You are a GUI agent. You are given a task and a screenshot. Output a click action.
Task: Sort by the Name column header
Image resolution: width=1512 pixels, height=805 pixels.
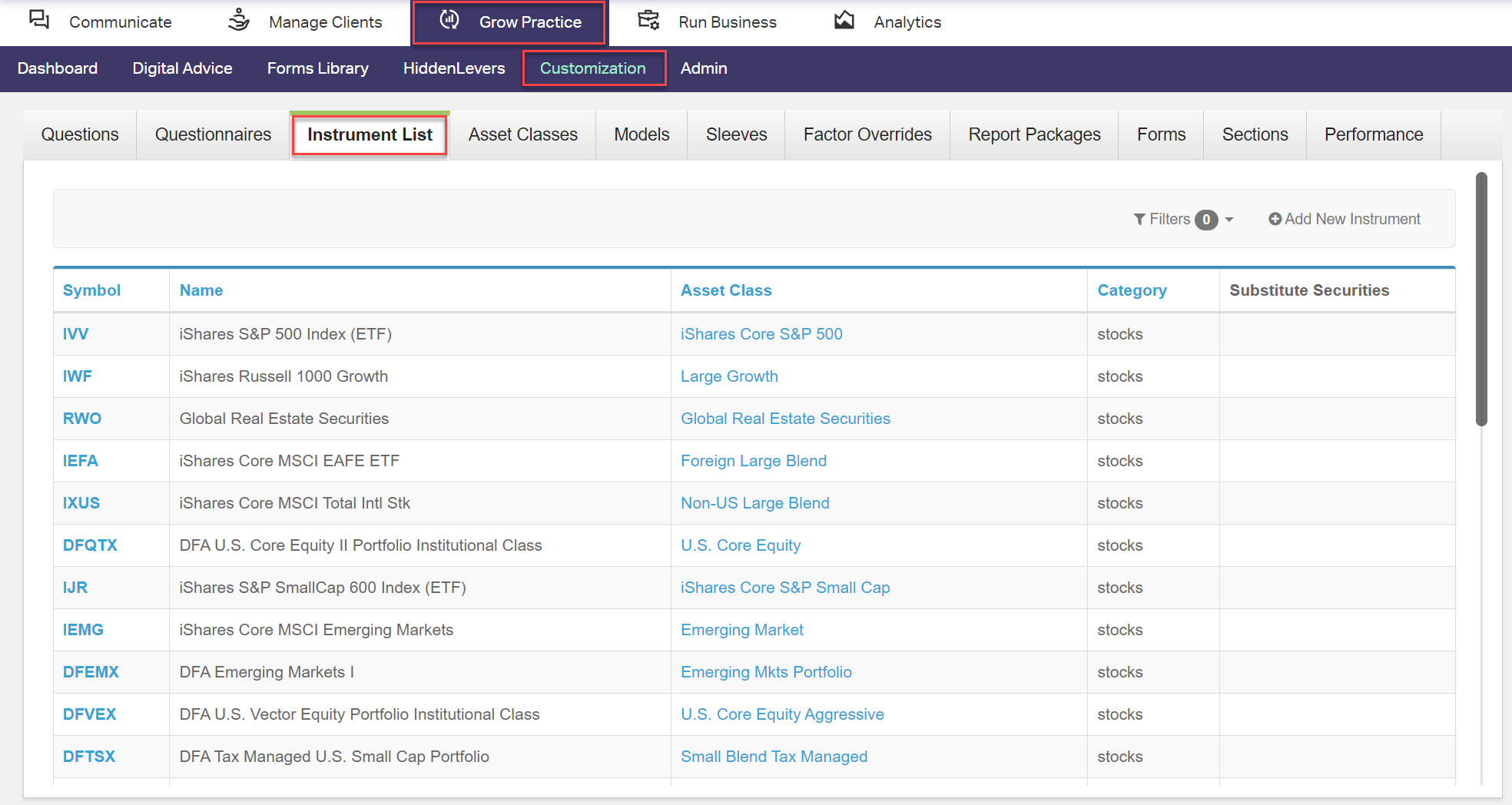[201, 290]
